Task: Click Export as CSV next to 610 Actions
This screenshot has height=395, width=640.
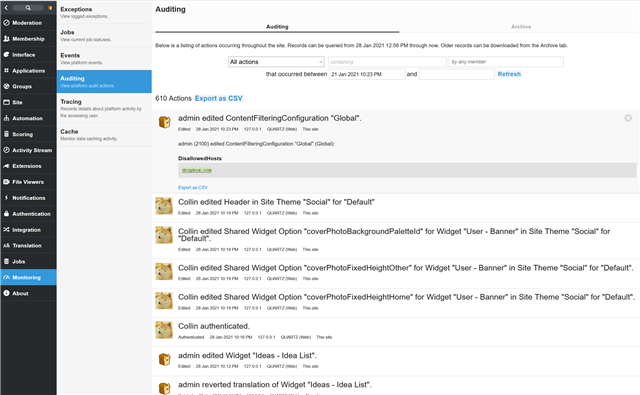Action: coord(218,98)
